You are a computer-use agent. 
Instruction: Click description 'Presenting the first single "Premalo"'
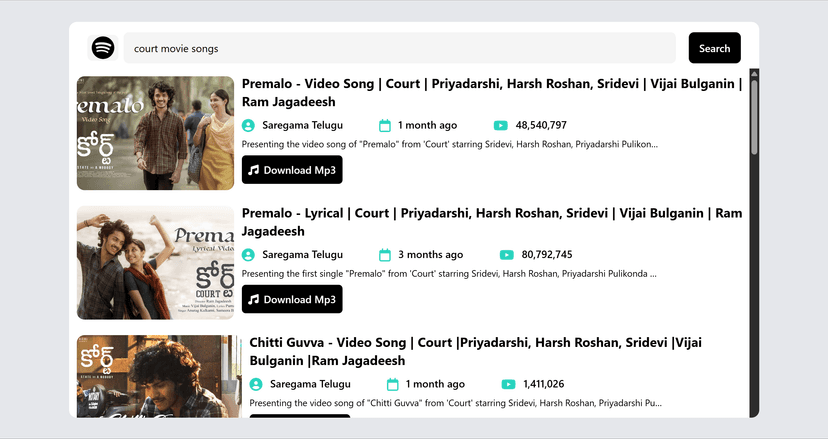click(449, 274)
